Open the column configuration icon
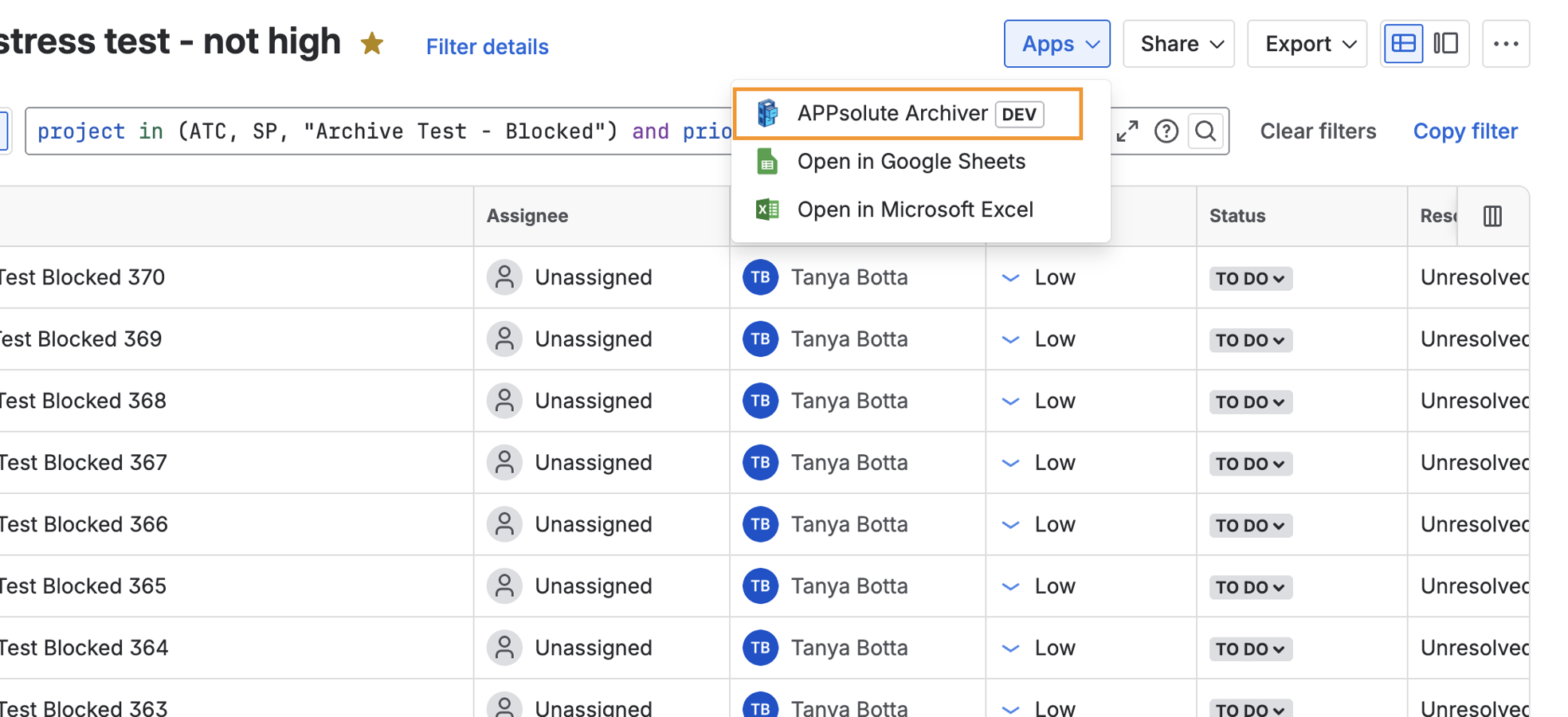Screen dimensions: 1568x717 [x=1492, y=216]
